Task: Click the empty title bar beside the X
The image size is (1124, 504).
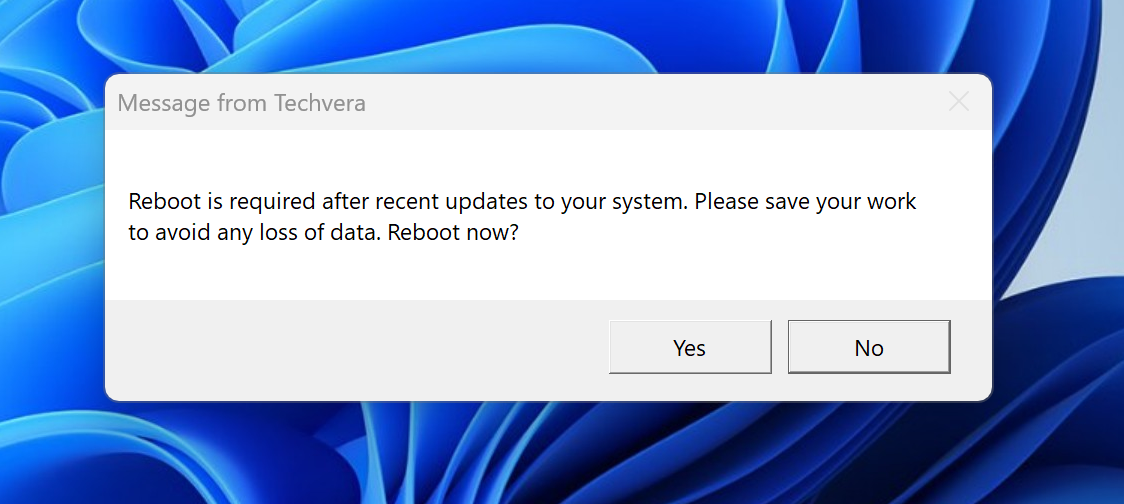Action: (x=645, y=103)
